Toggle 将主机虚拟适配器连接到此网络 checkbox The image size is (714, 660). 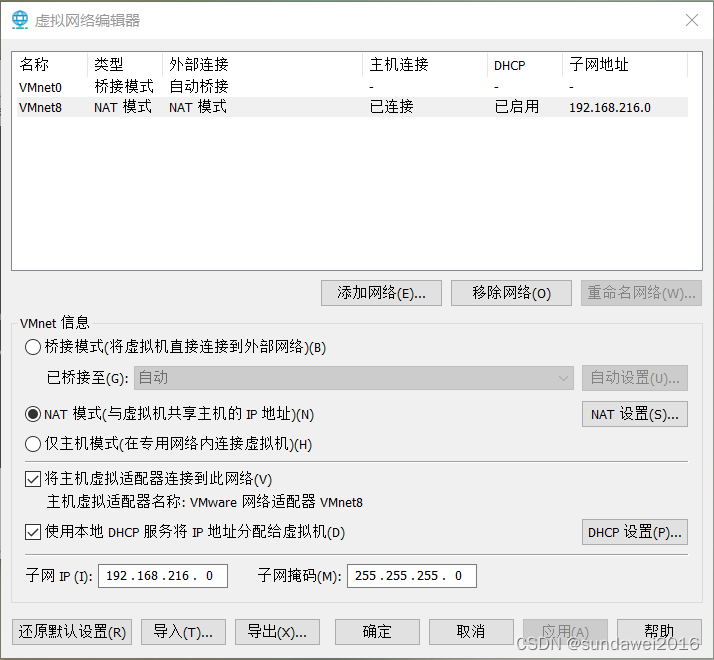[33, 479]
